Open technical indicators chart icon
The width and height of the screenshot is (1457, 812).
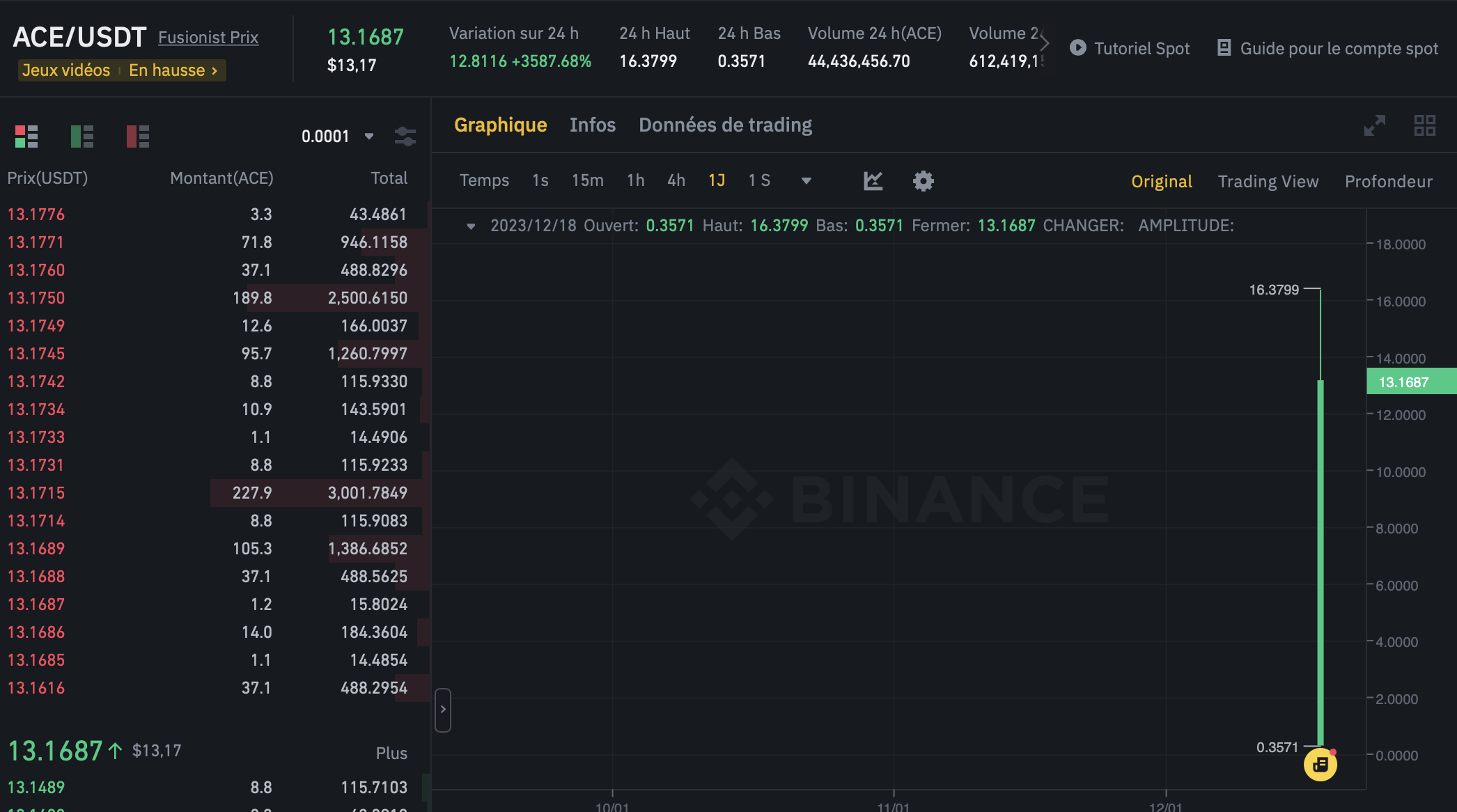(873, 181)
